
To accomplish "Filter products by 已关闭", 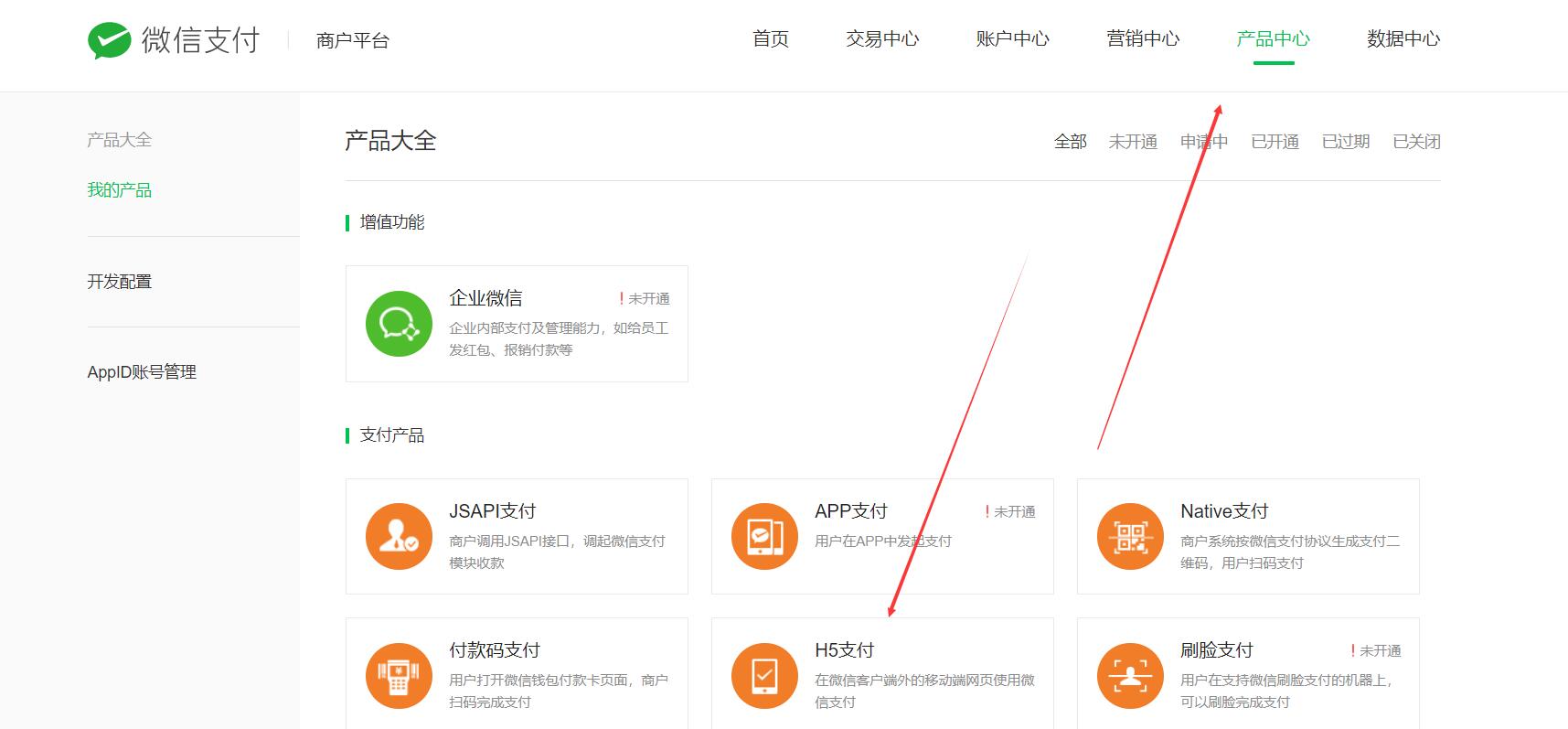I will click(x=1416, y=142).
